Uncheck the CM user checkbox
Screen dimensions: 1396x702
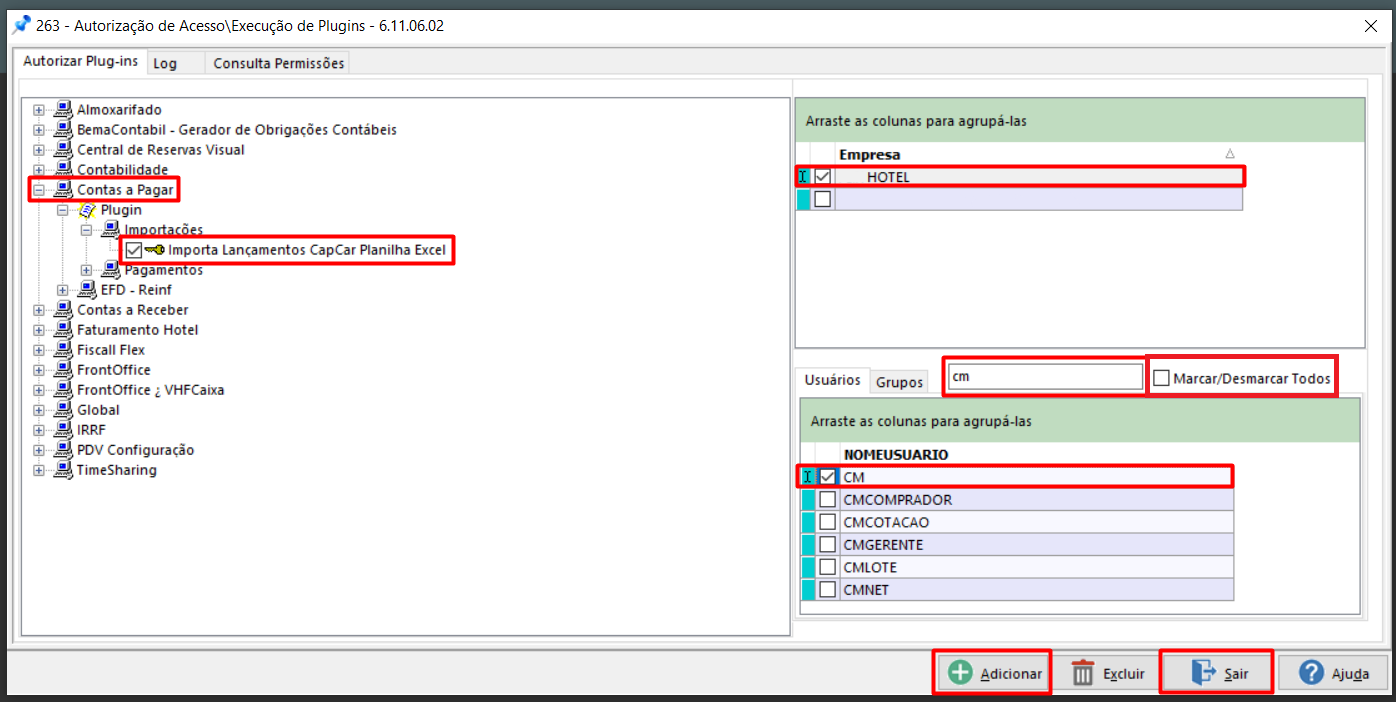(x=827, y=477)
